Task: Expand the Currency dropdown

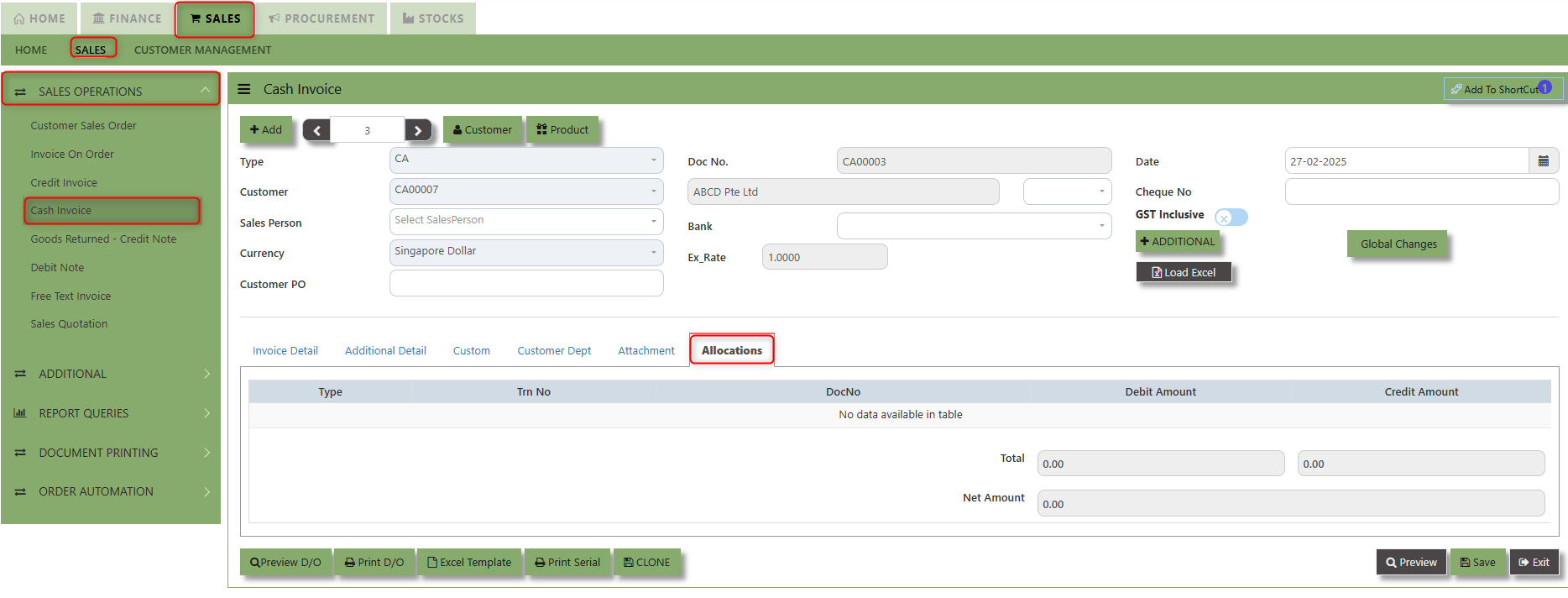Action: pyautogui.click(x=525, y=252)
